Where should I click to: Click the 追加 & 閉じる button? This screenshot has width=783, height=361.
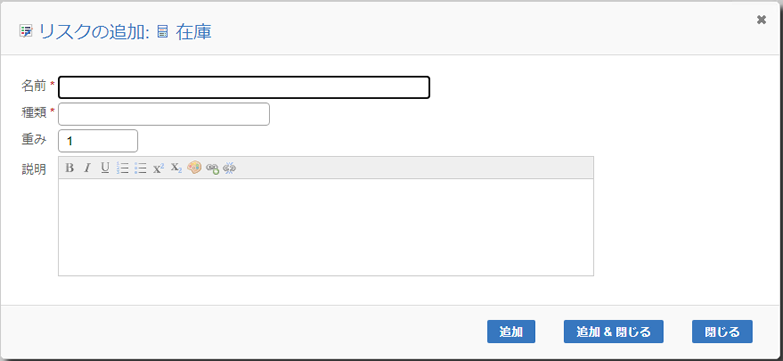point(614,332)
